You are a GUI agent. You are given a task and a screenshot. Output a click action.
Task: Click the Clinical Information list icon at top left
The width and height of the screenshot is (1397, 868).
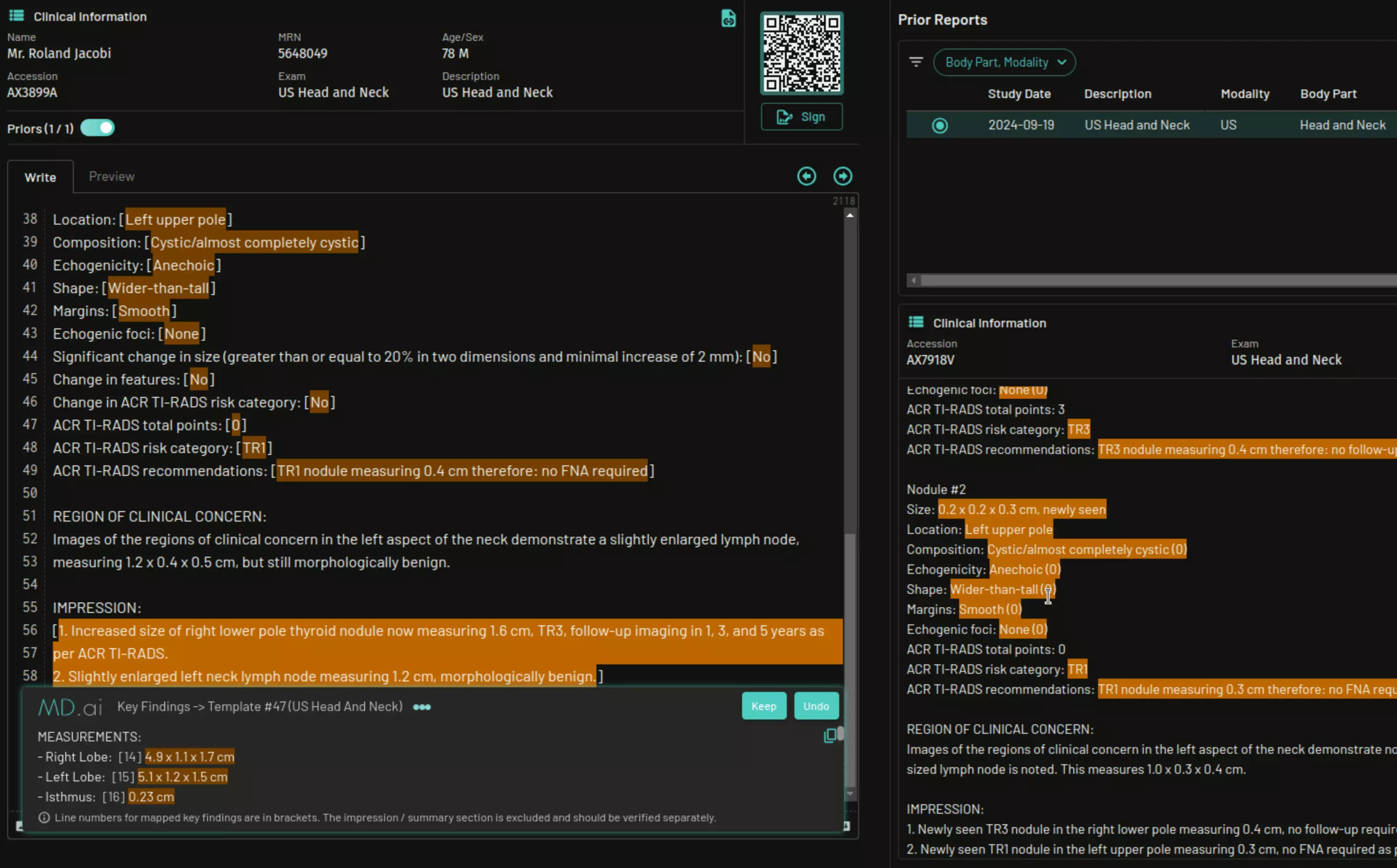[17, 16]
